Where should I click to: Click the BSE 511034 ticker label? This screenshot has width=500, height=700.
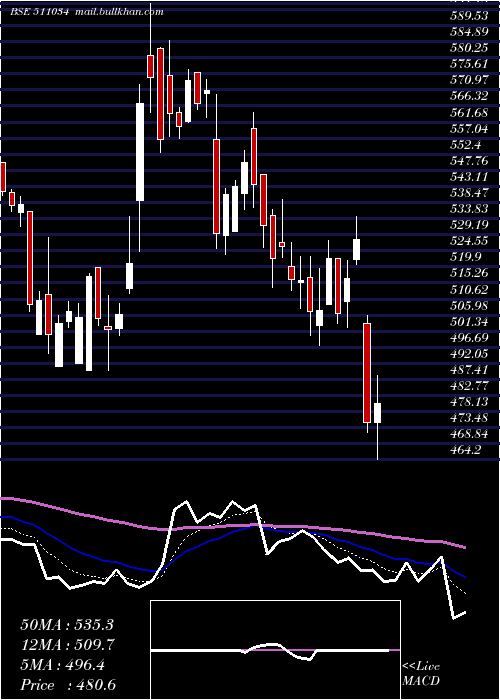[40, 12]
